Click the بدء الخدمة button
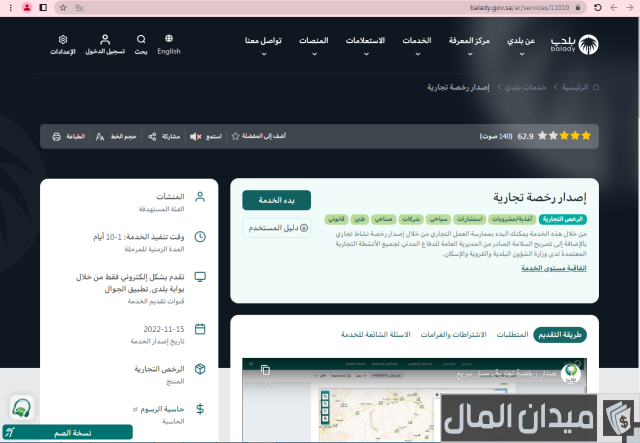This screenshot has width=640, height=443. [x=276, y=200]
